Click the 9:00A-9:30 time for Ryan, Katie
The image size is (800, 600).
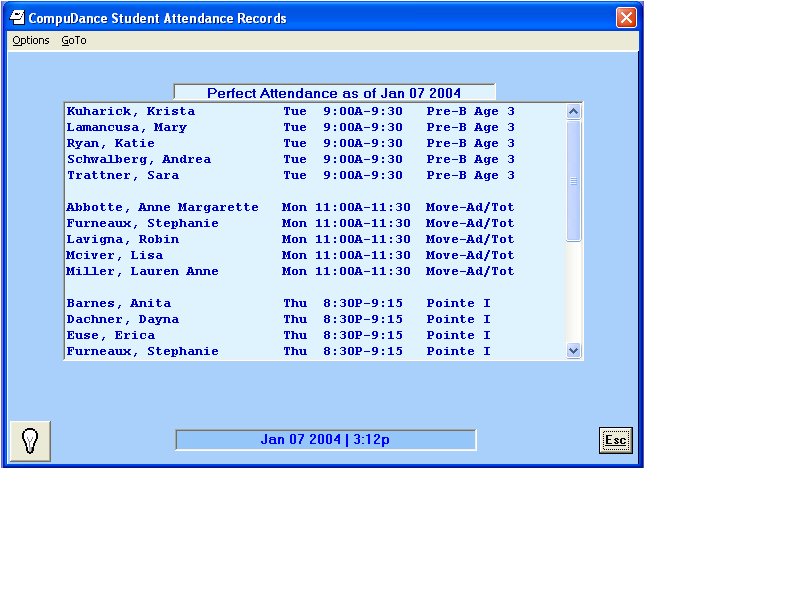363,143
